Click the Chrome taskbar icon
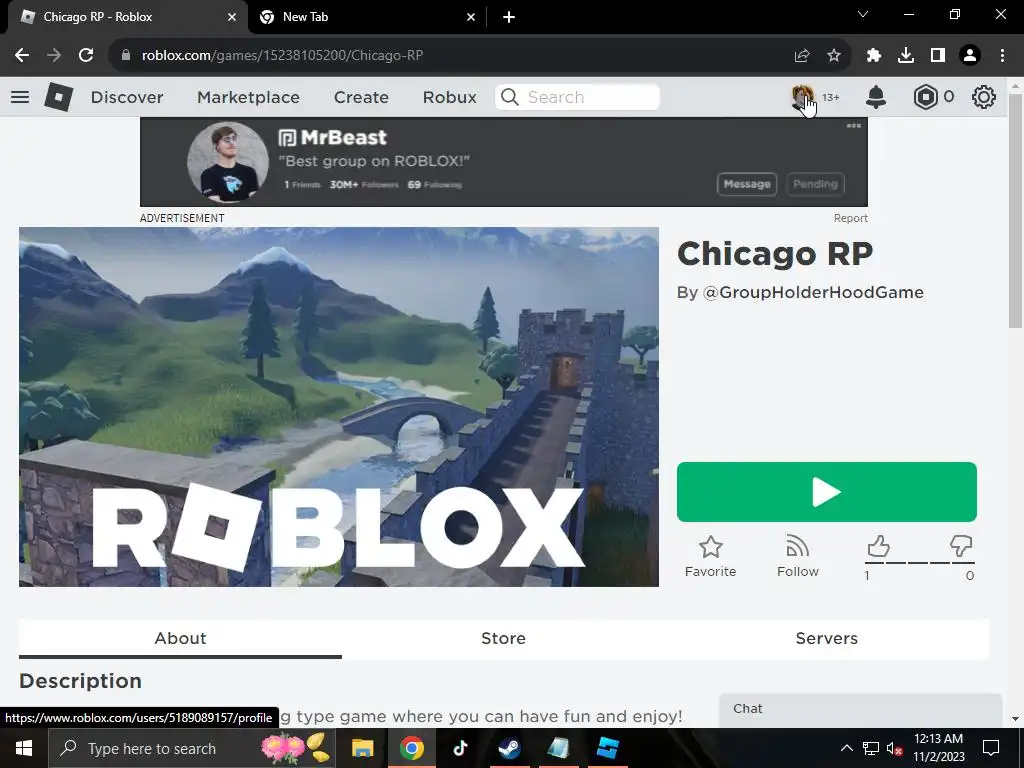The width and height of the screenshot is (1024, 768). pyautogui.click(x=411, y=748)
